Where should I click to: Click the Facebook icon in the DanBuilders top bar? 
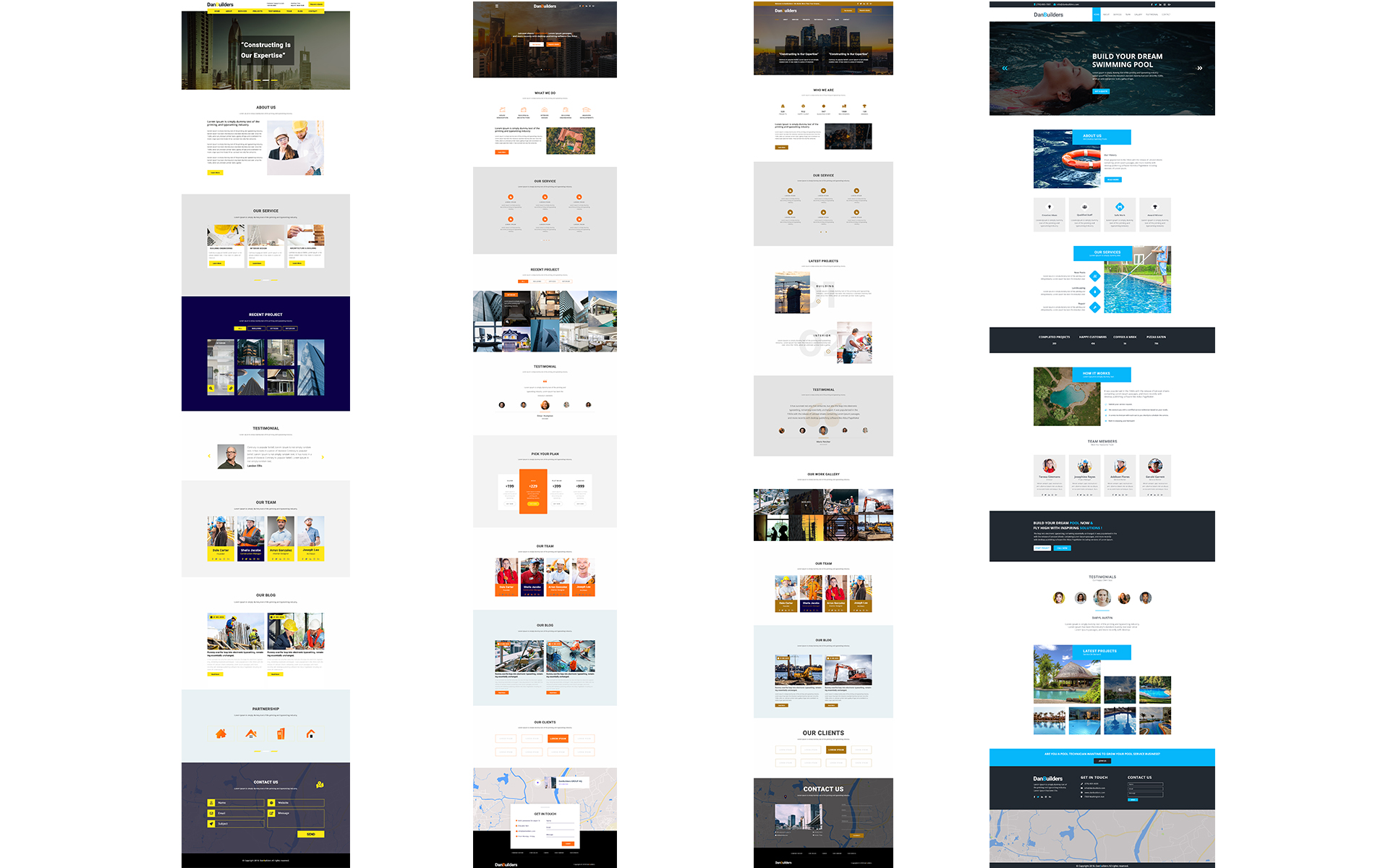1152,4
